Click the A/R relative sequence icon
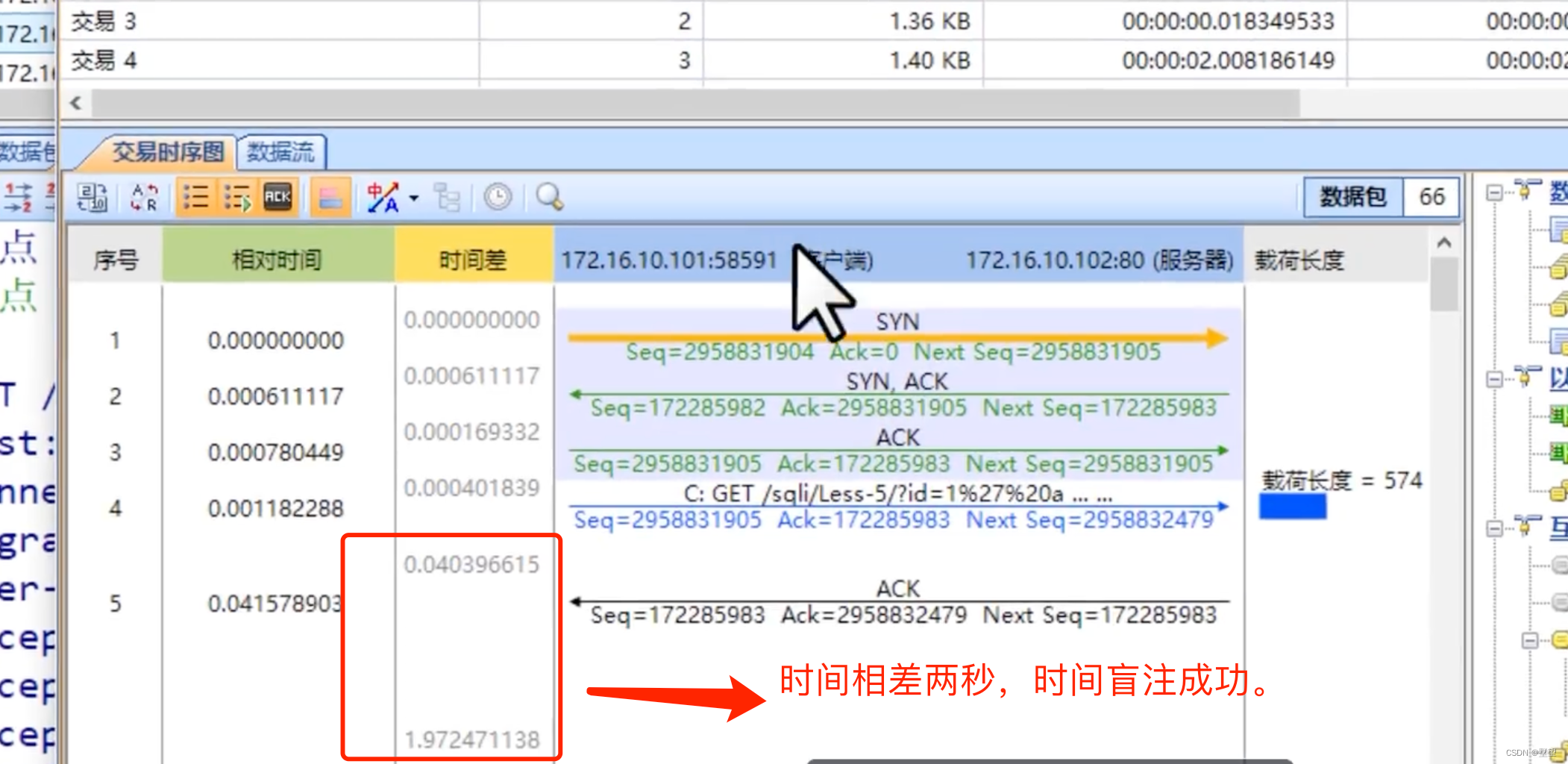1568x764 pixels. [x=144, y=198]
